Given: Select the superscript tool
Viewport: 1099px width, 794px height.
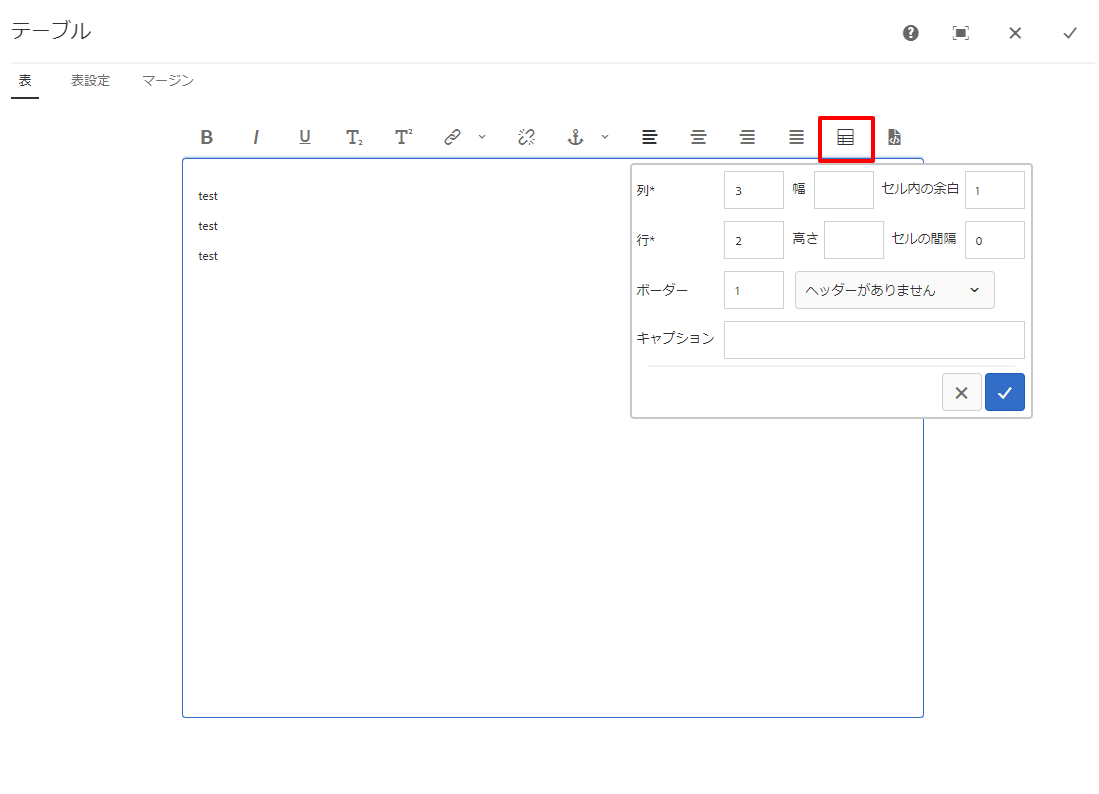Looking at the screenshot, I should click(401, 137).
